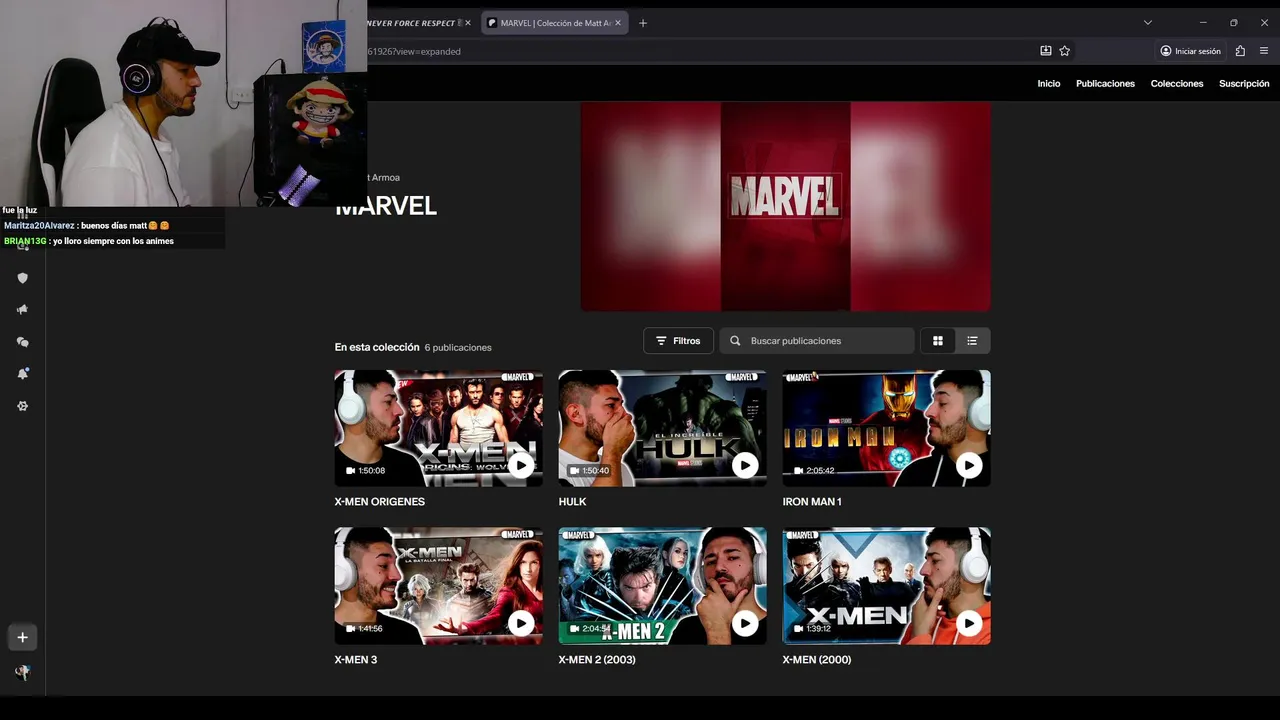This screenshot has height=720, width=1280.
Task: Click the IRON MAN thumbnail image
Action: [886, 428]
